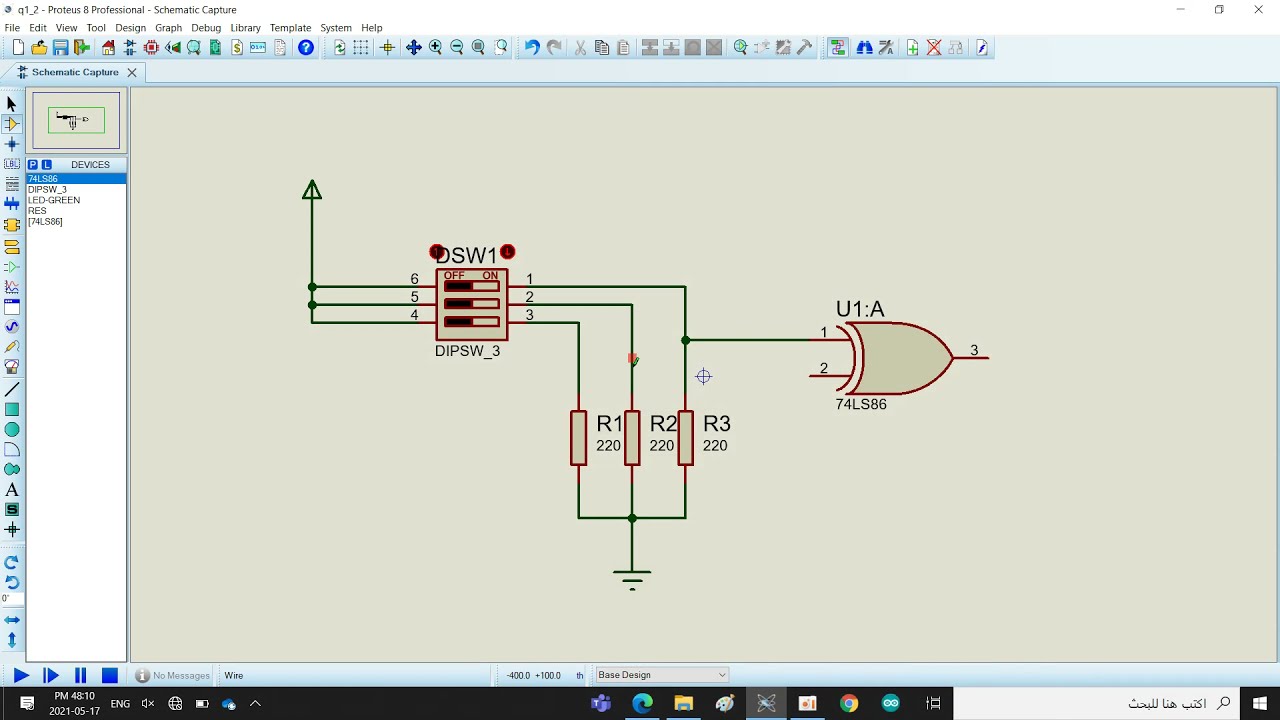Step the simulation by one frame
Image resolution: width=1280 pixels, height=720 pixels.
[x=51, y=676]
